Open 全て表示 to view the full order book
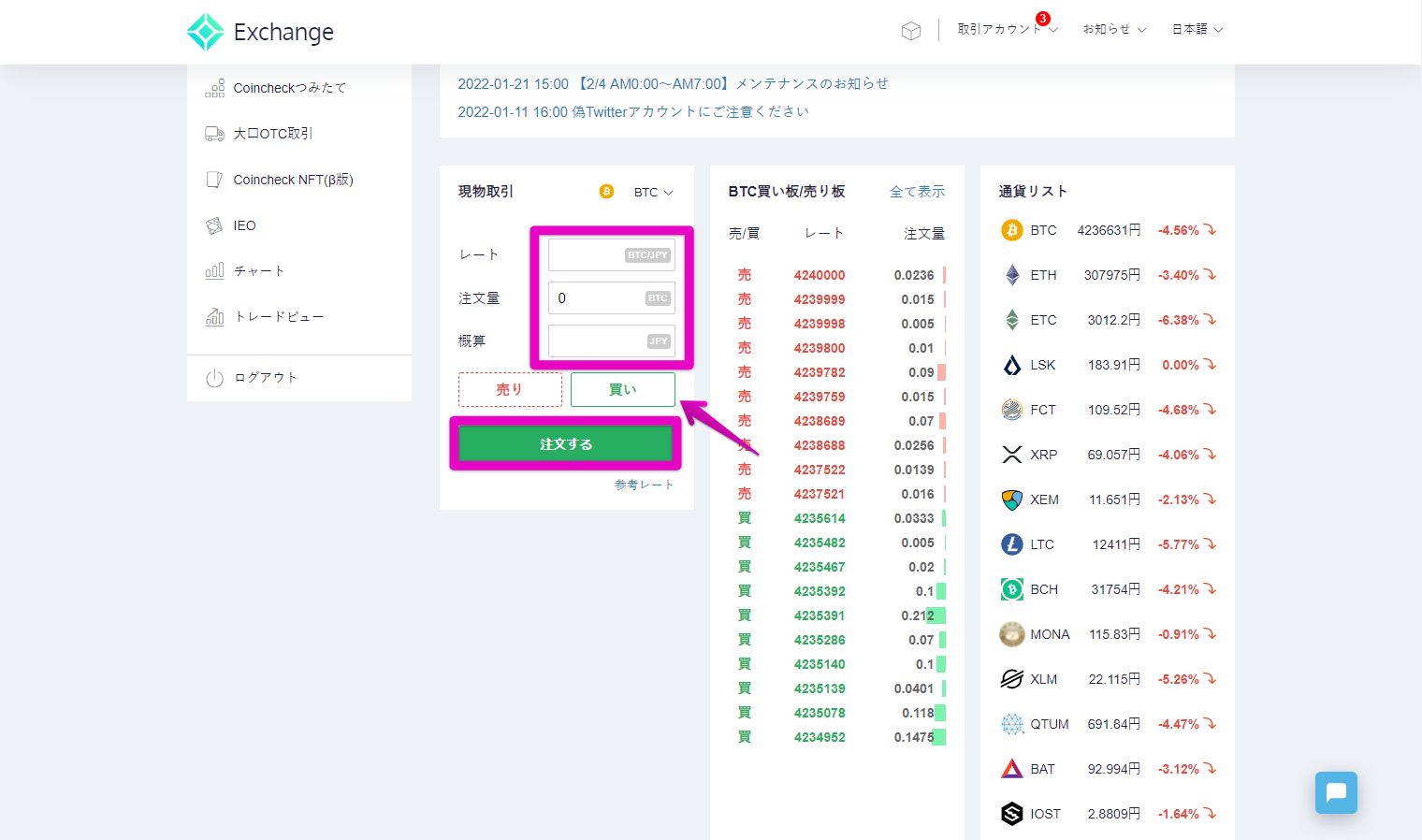 pos(918,190)
